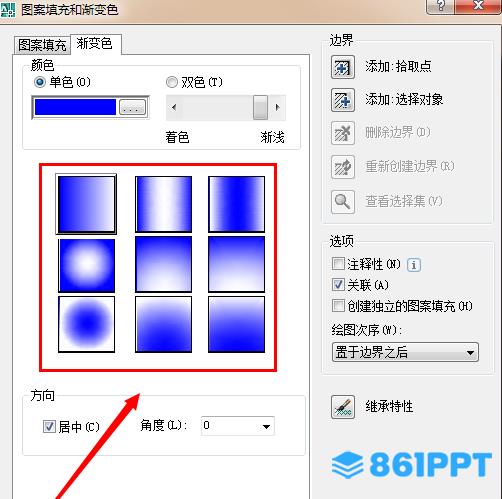Click the annotative info icon
The width and height of the screenshot is (502, 499).
pos(414,265)
